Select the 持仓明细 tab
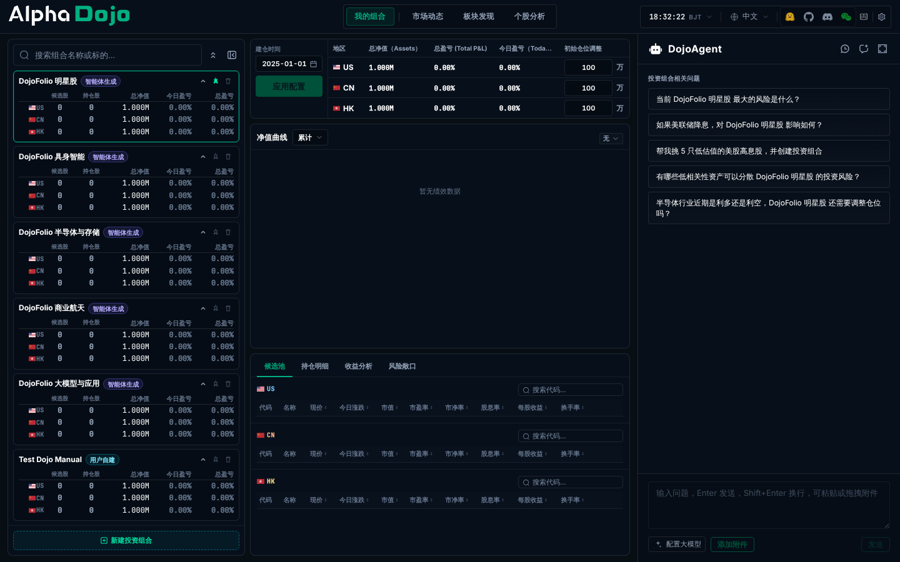Screen dimensions: 900x562 point(315,366)
